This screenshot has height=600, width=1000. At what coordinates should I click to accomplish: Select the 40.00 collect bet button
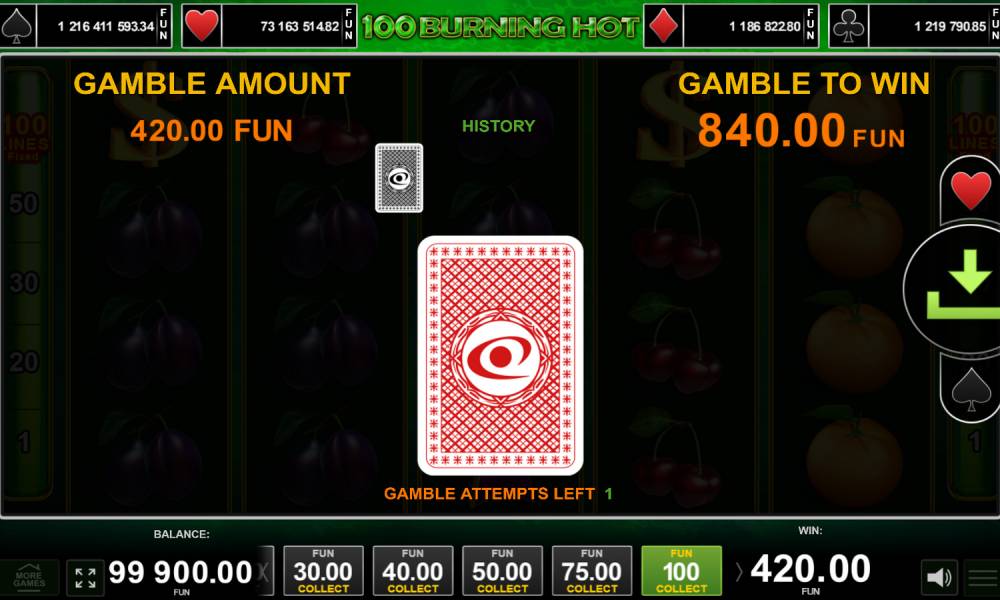coord(413,571)
